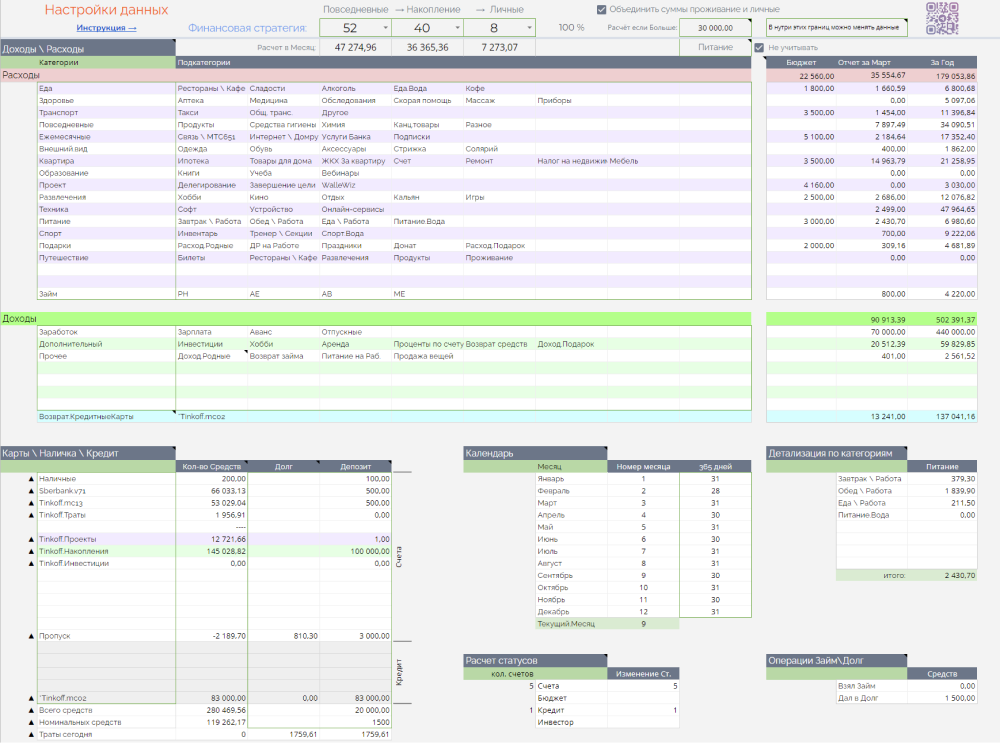
Task: Select the WalleWiz subcategory cell
Action: [x=355, y=186]
